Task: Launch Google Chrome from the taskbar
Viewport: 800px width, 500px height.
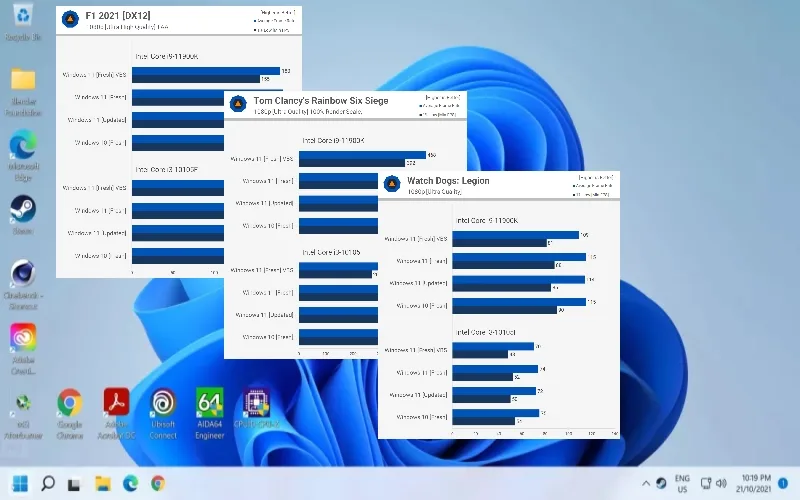Action: [158, 483]
